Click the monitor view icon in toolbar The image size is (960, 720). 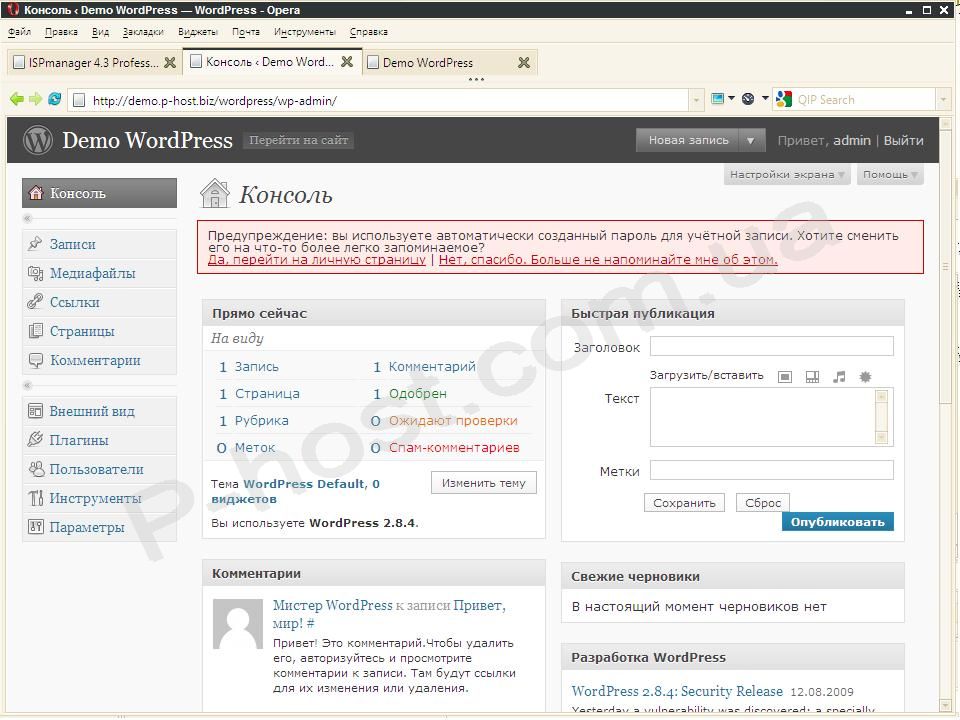[x=718, y=99]
